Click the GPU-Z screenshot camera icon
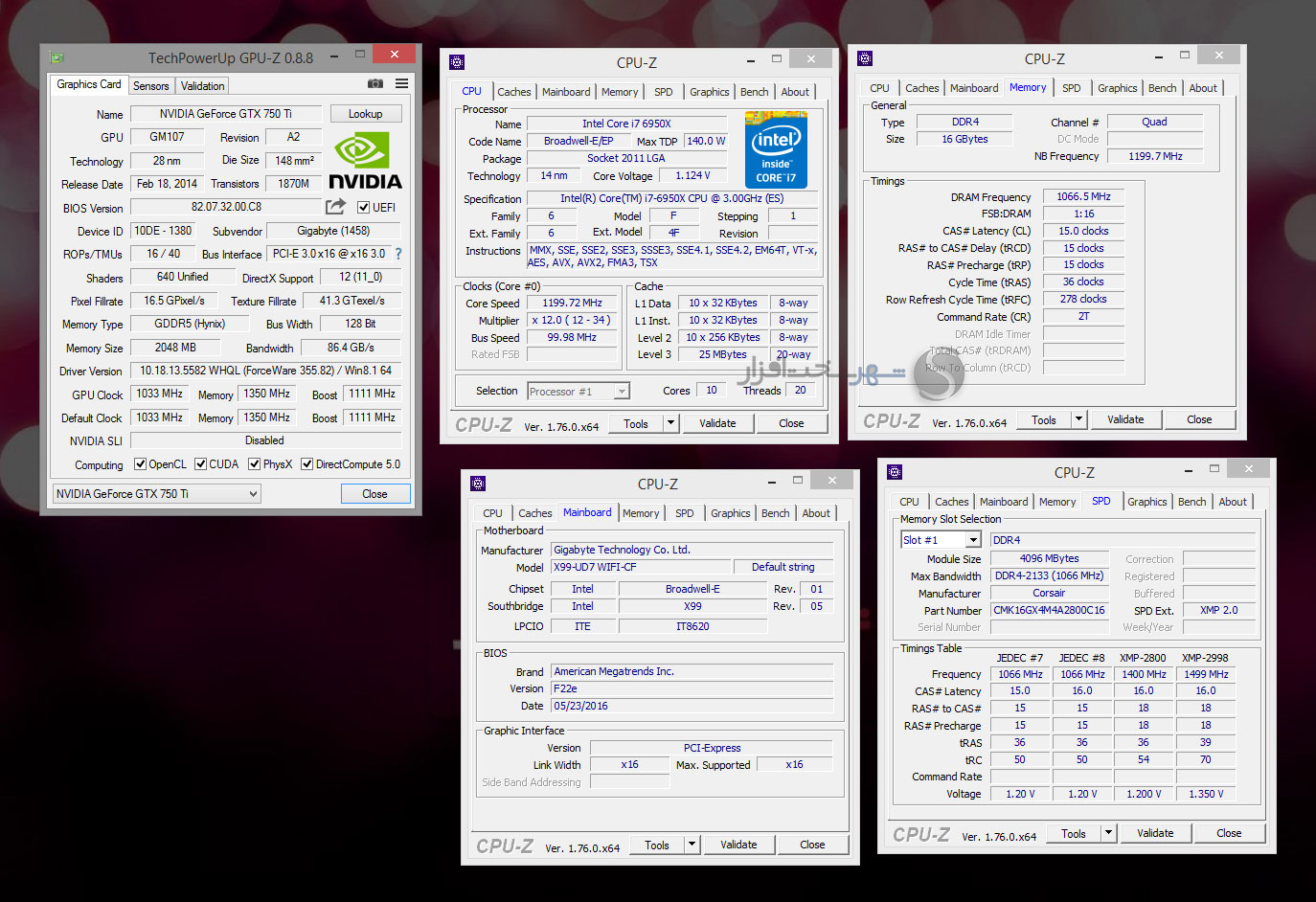 pyautogui.click(x=375, y=84)
